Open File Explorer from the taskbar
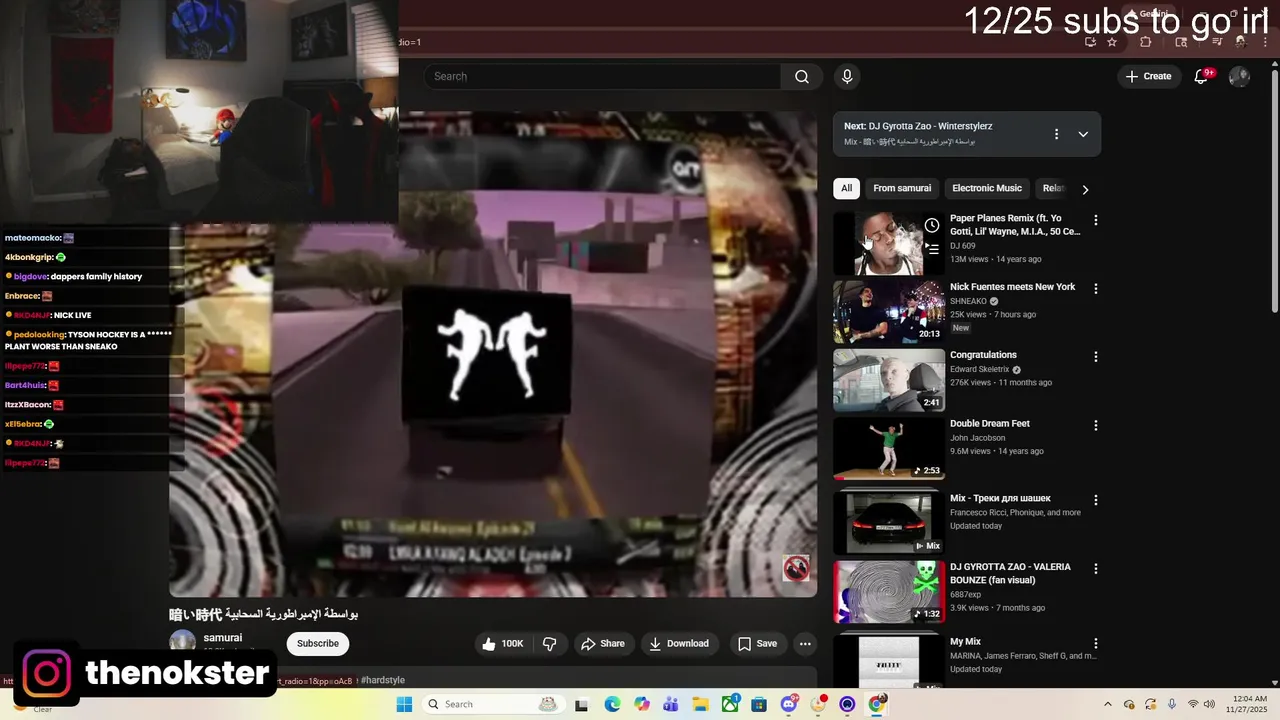Screen dimensions: 1280x720 pyautogui.click(x=701, y=704)
